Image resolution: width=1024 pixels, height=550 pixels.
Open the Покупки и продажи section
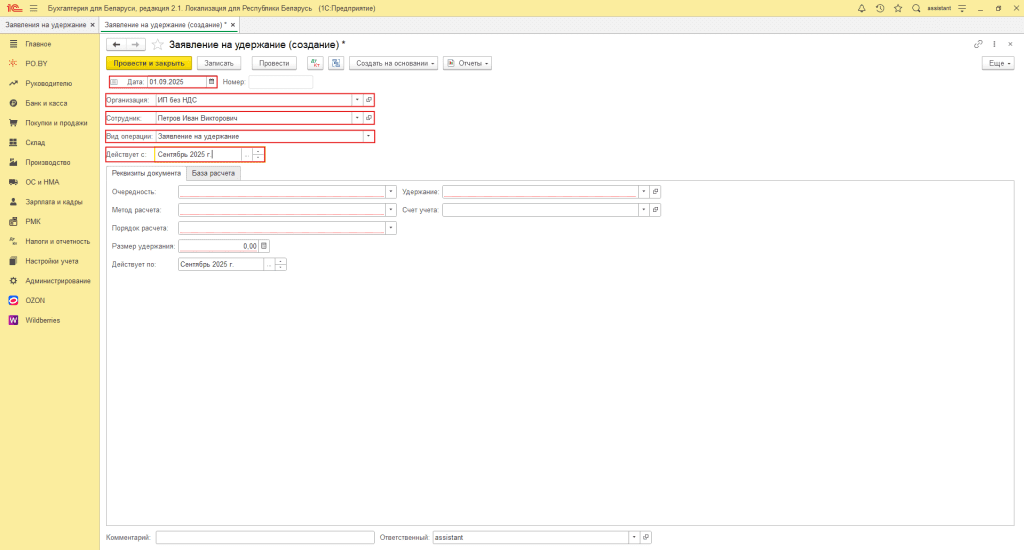[x=56, y=123]
